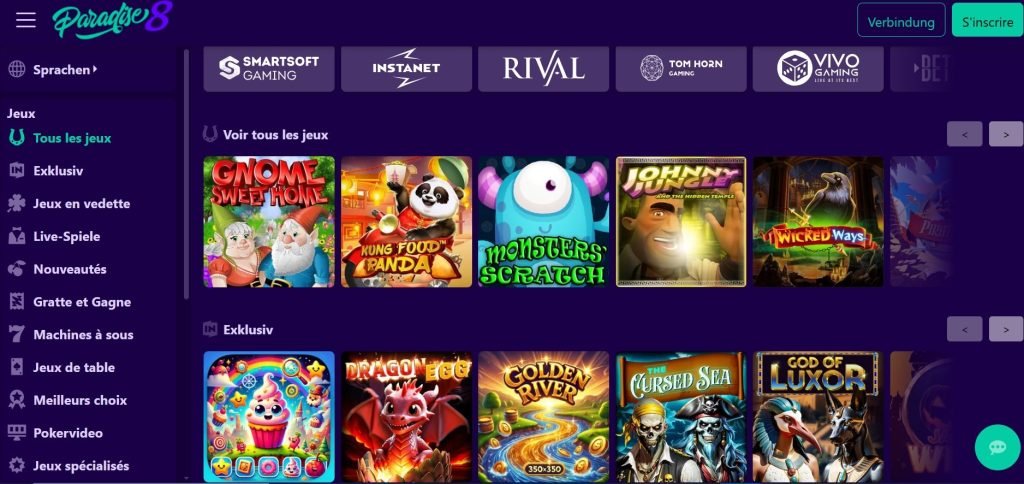Expand the Sprachen language menu
The height and width of the screenshot is (484, 1024).
(65, 69)
